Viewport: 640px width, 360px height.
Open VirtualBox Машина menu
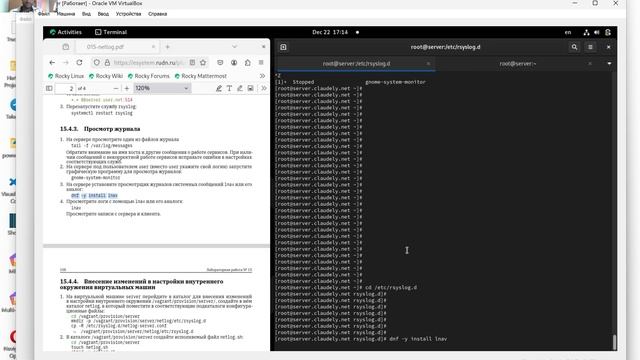pyautogui.click(x=66, y=14)
